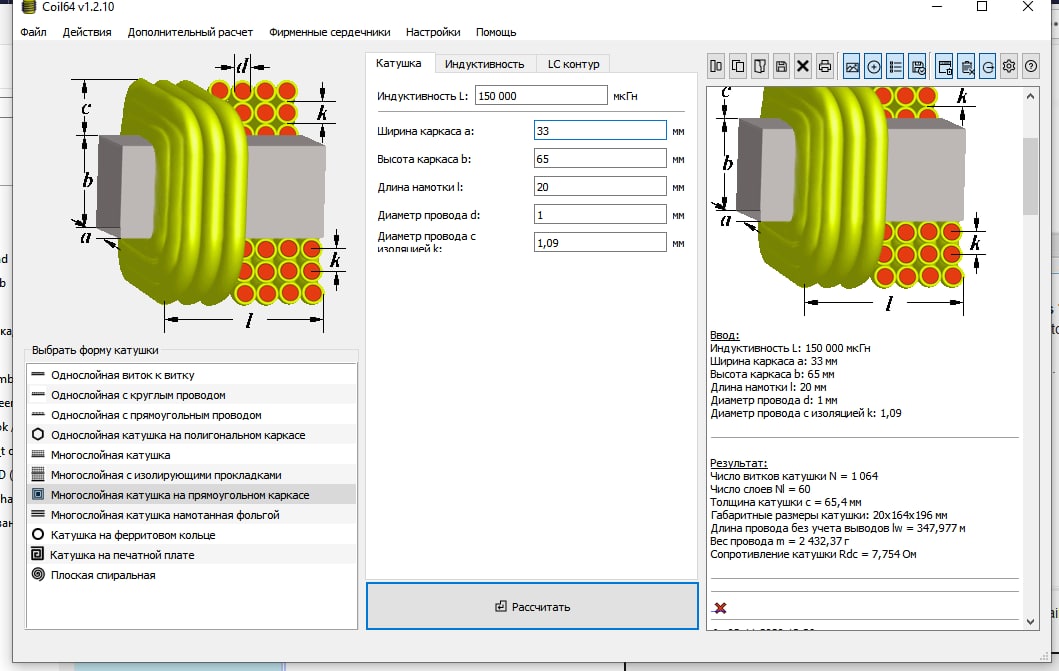The image size is (1059, 671).
Task: Select Однослойная с прямоугольным проводом
Action: coord(191,414)
